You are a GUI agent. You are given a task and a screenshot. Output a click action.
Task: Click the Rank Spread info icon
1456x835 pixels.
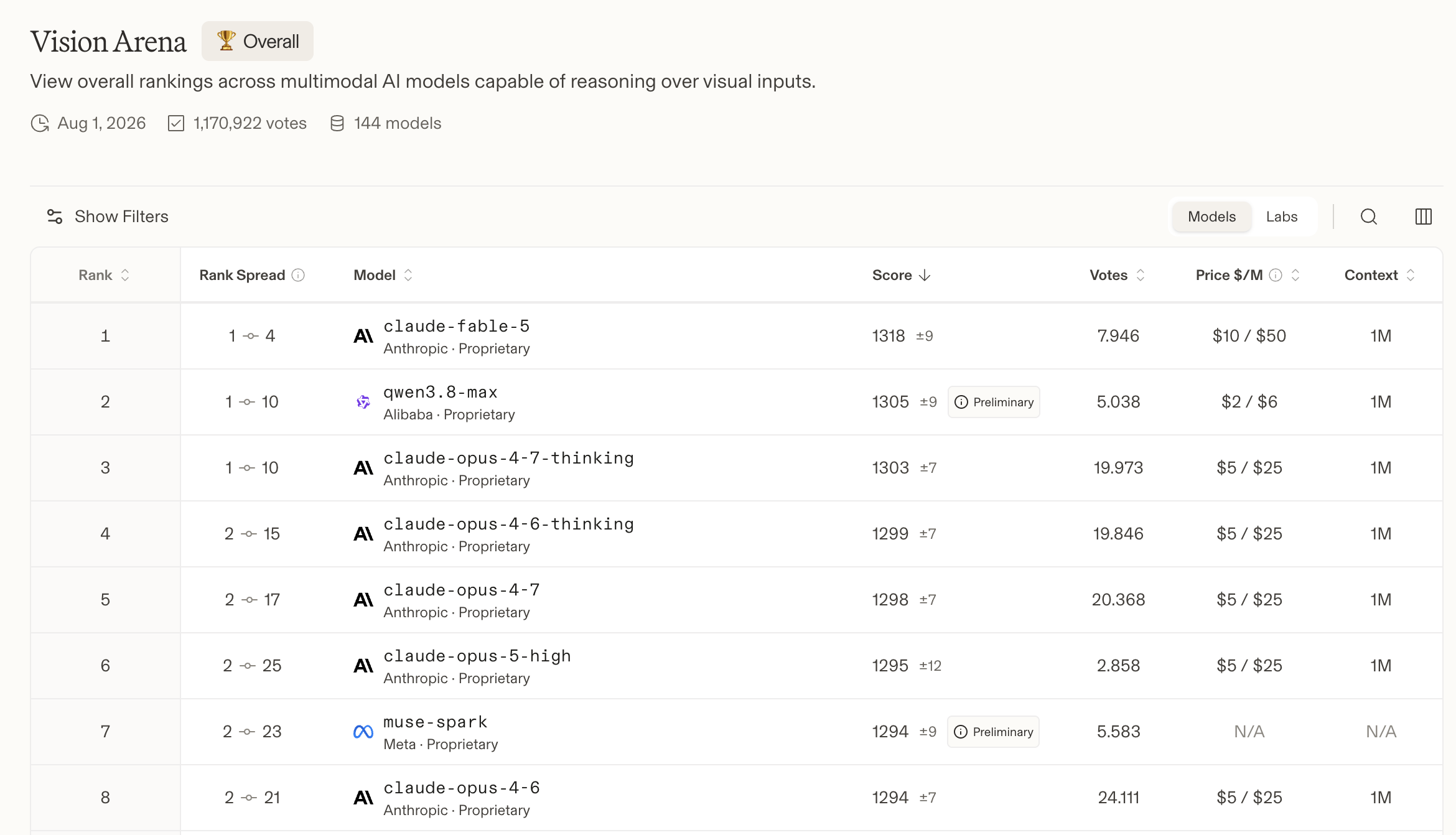click(x=299, y=275)
